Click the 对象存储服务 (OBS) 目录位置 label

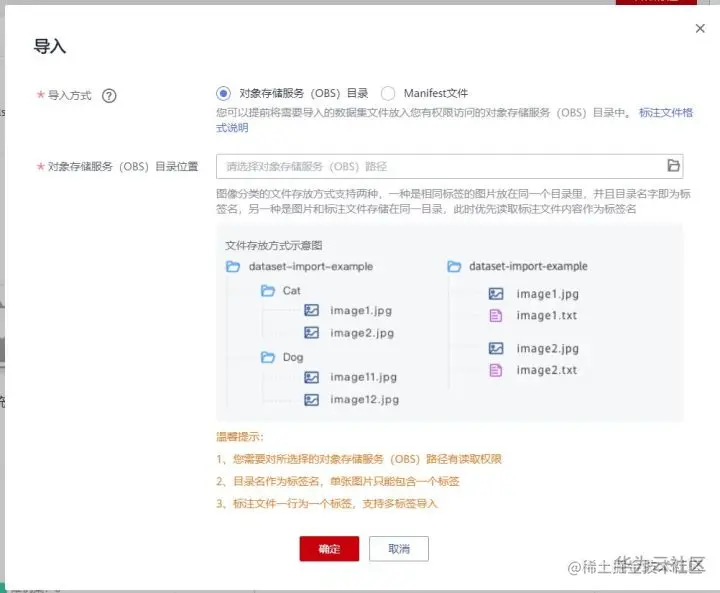point(123,166)
